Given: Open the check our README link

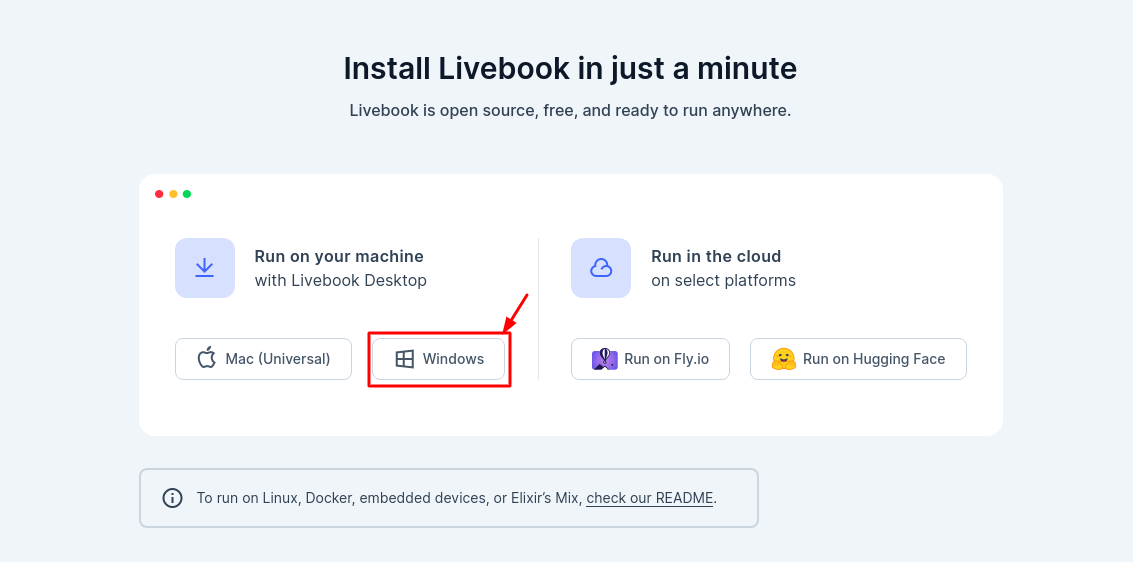Looking at the screenshot, I should [650, 498].
